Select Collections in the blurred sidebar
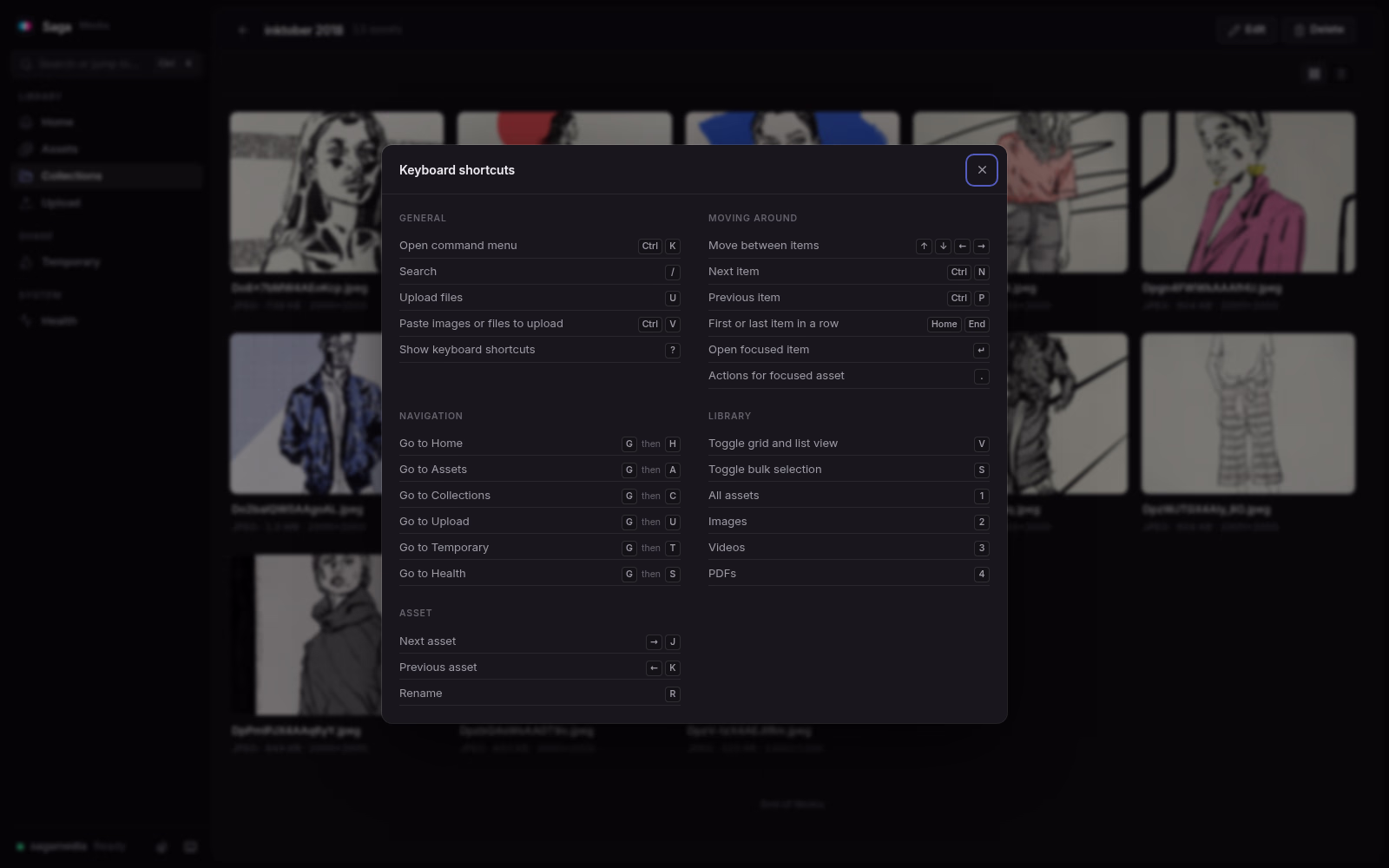The height and width of the screenshot is (868, 1389). tap(108, 176)
